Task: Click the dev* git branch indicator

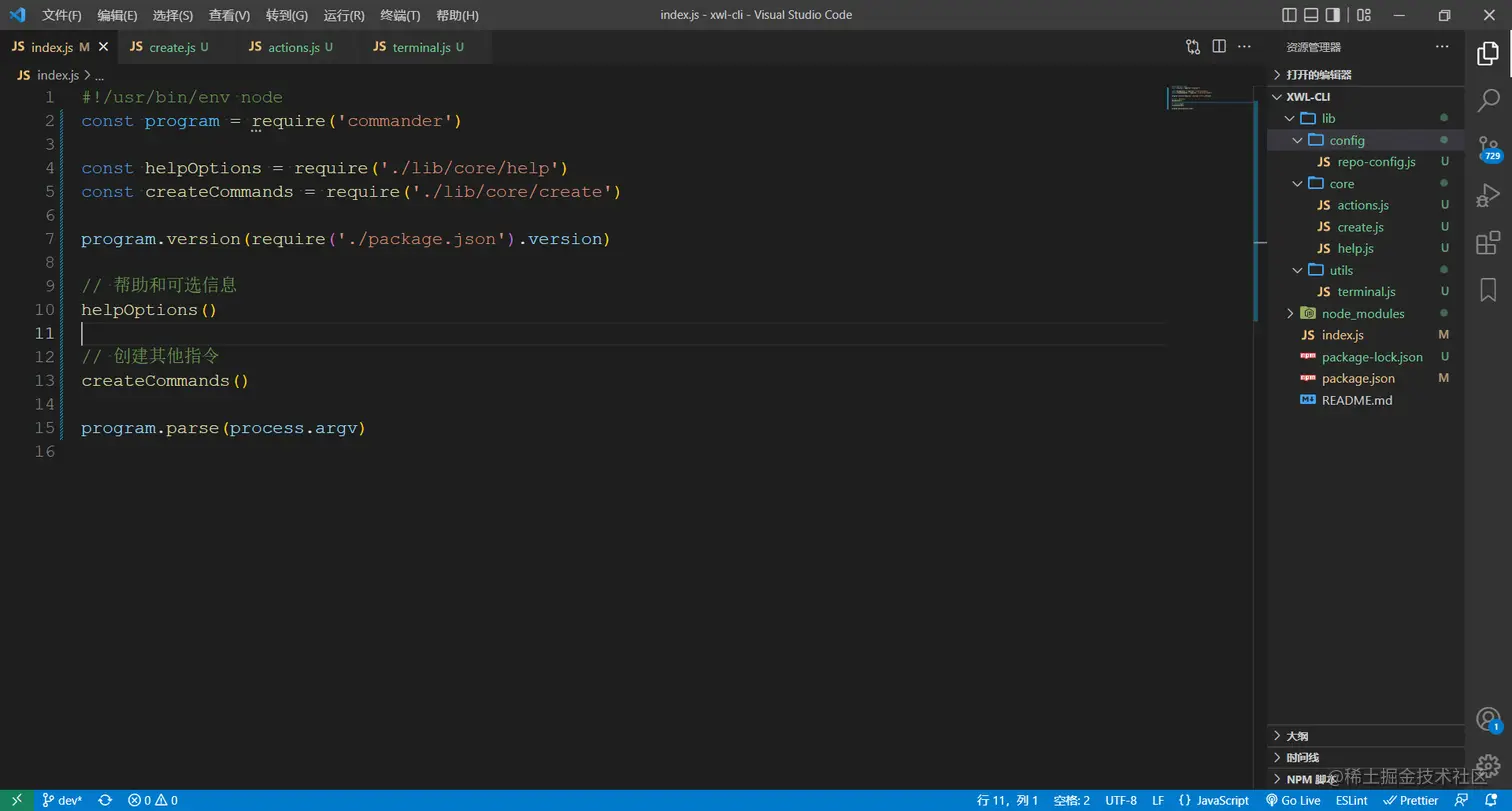Action: coord(62,800)
